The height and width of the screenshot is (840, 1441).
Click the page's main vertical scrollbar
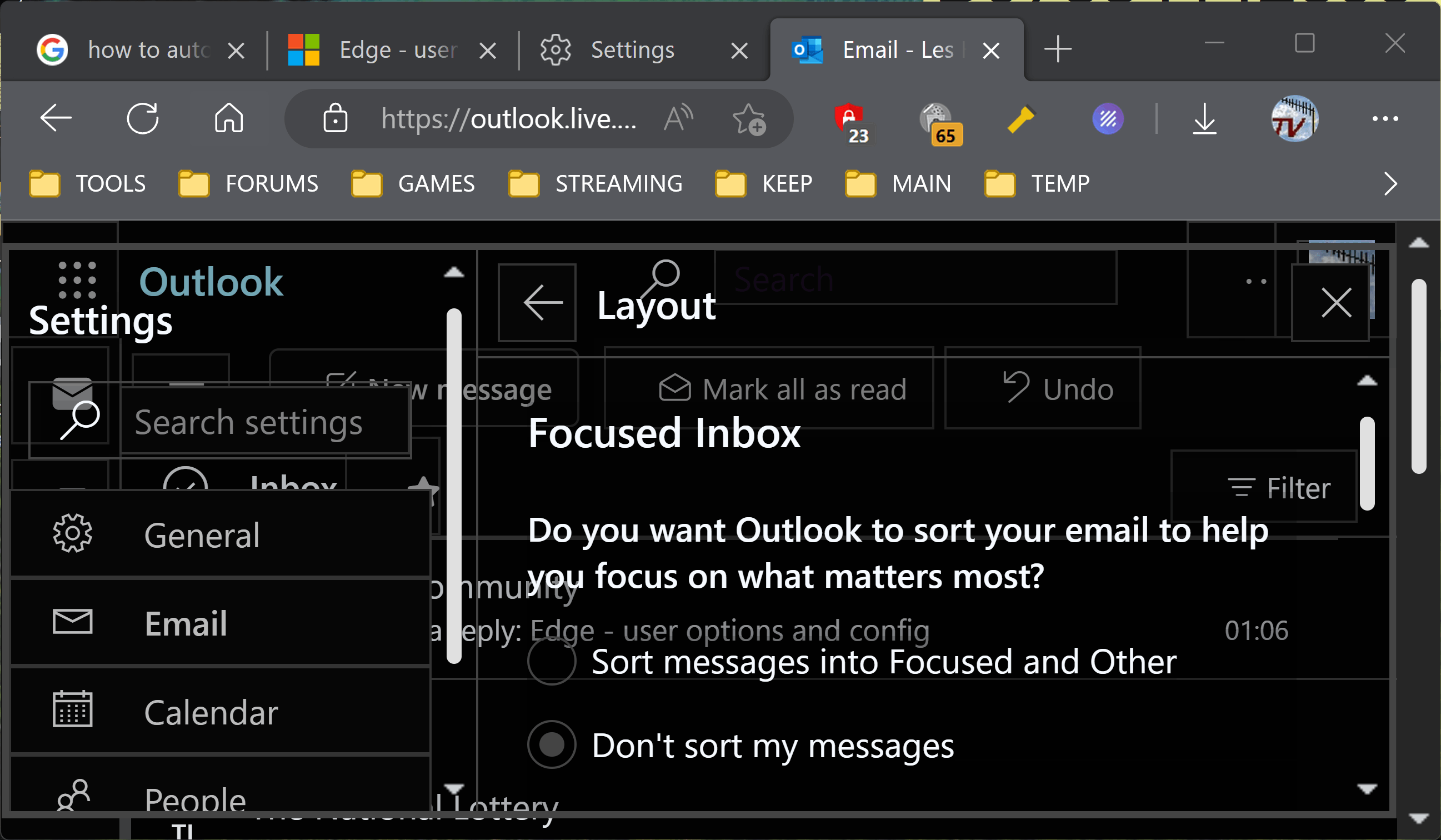pos(1419,376)
